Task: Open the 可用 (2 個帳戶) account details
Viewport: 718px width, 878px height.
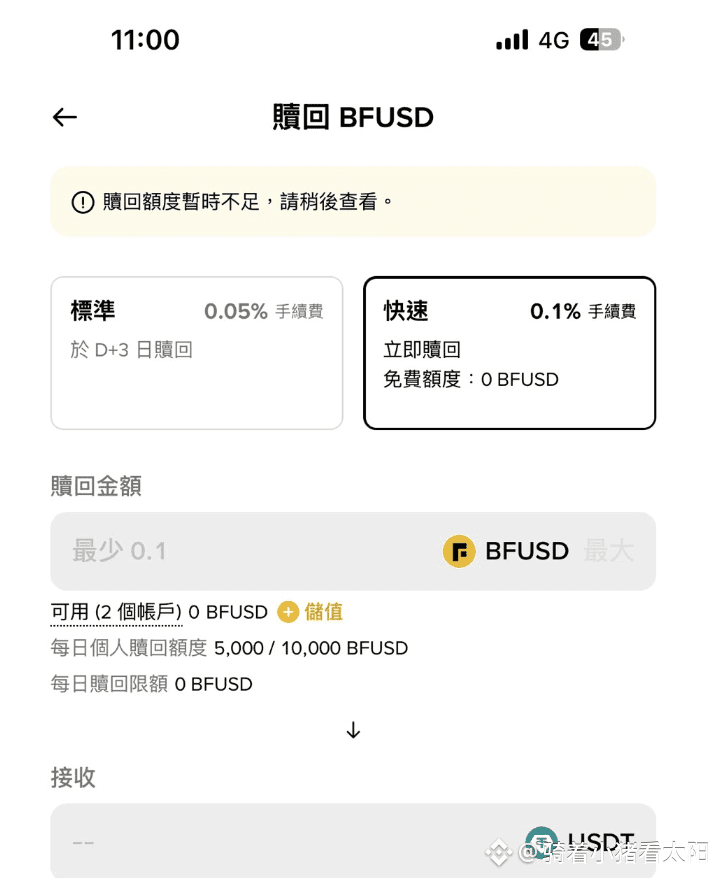Action: (x=116, y=612)
